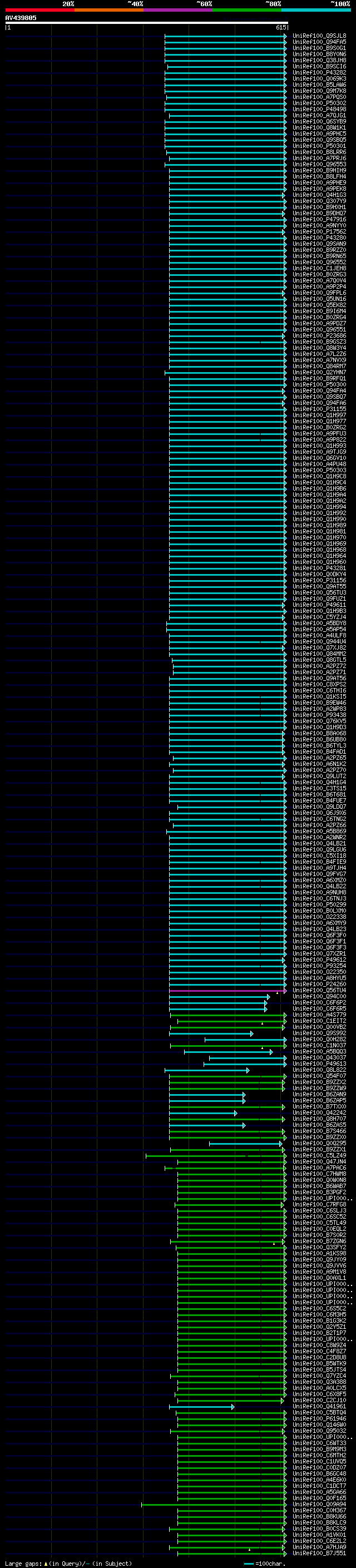Viewport: 356px width, 1568px height.
Task: Click the green ~80% identity legend segment
Action: coord(247,10)
